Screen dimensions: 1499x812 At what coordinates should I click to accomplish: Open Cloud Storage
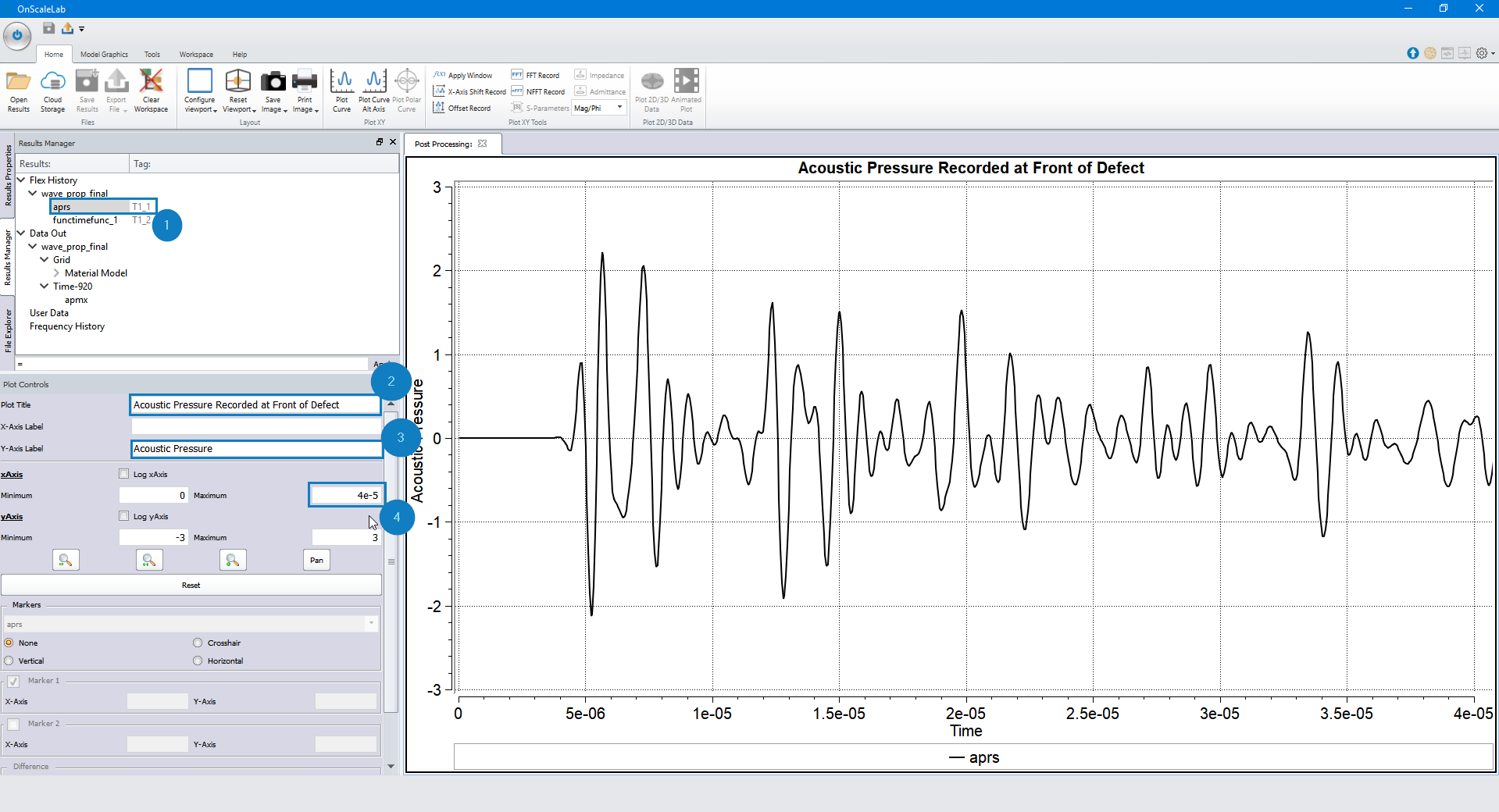52,81
